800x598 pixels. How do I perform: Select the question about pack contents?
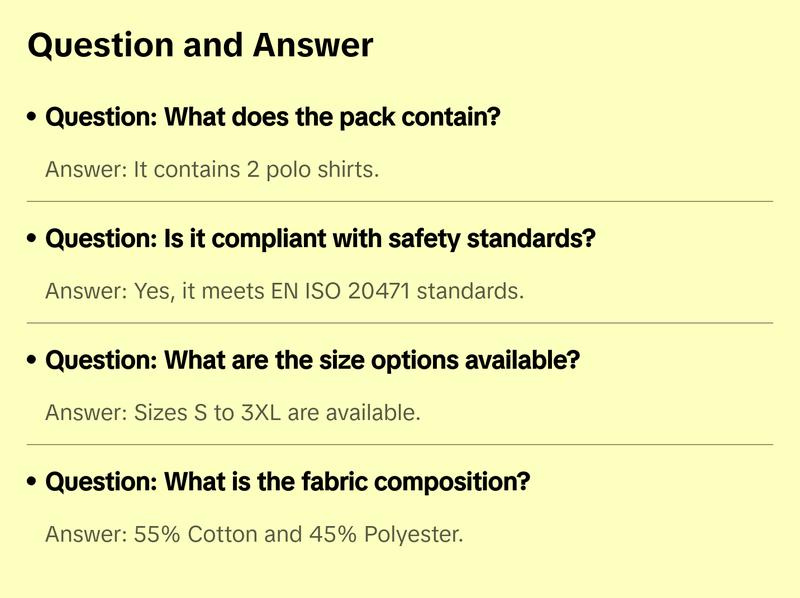(x=272, y=118)
